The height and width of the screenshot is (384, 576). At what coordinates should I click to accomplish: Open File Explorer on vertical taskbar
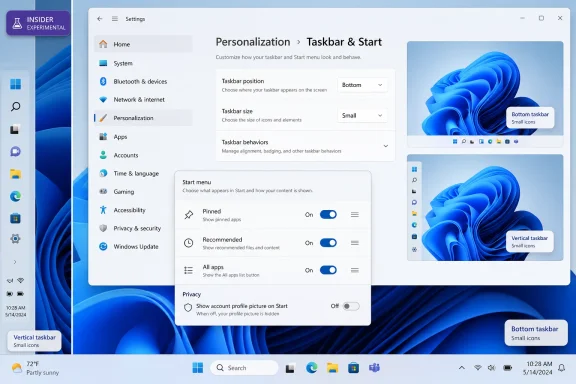[15, 174]
